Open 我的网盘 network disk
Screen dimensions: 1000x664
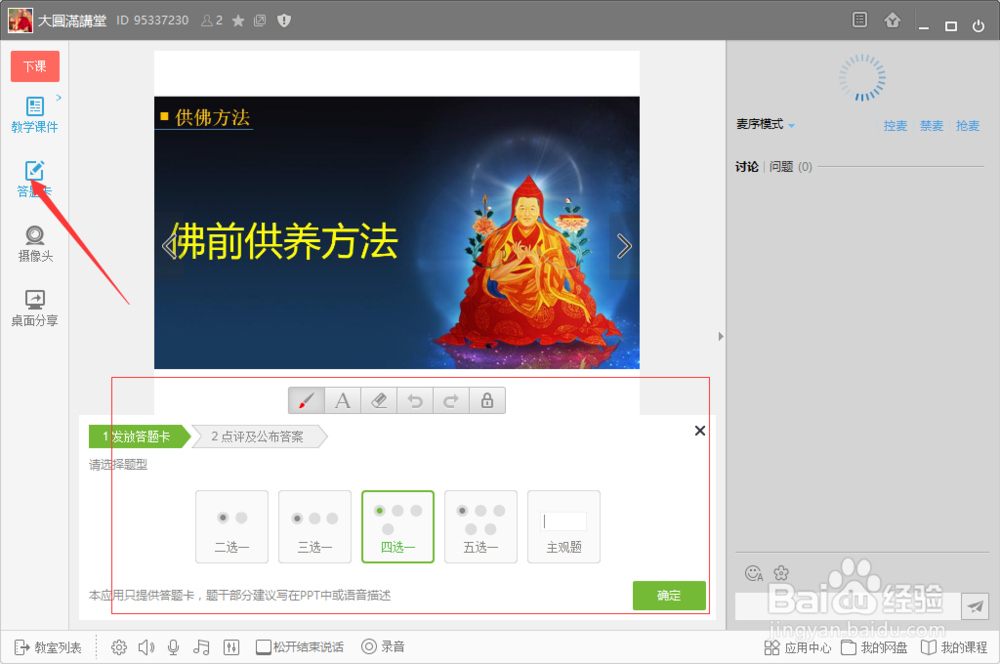(874, 647)
